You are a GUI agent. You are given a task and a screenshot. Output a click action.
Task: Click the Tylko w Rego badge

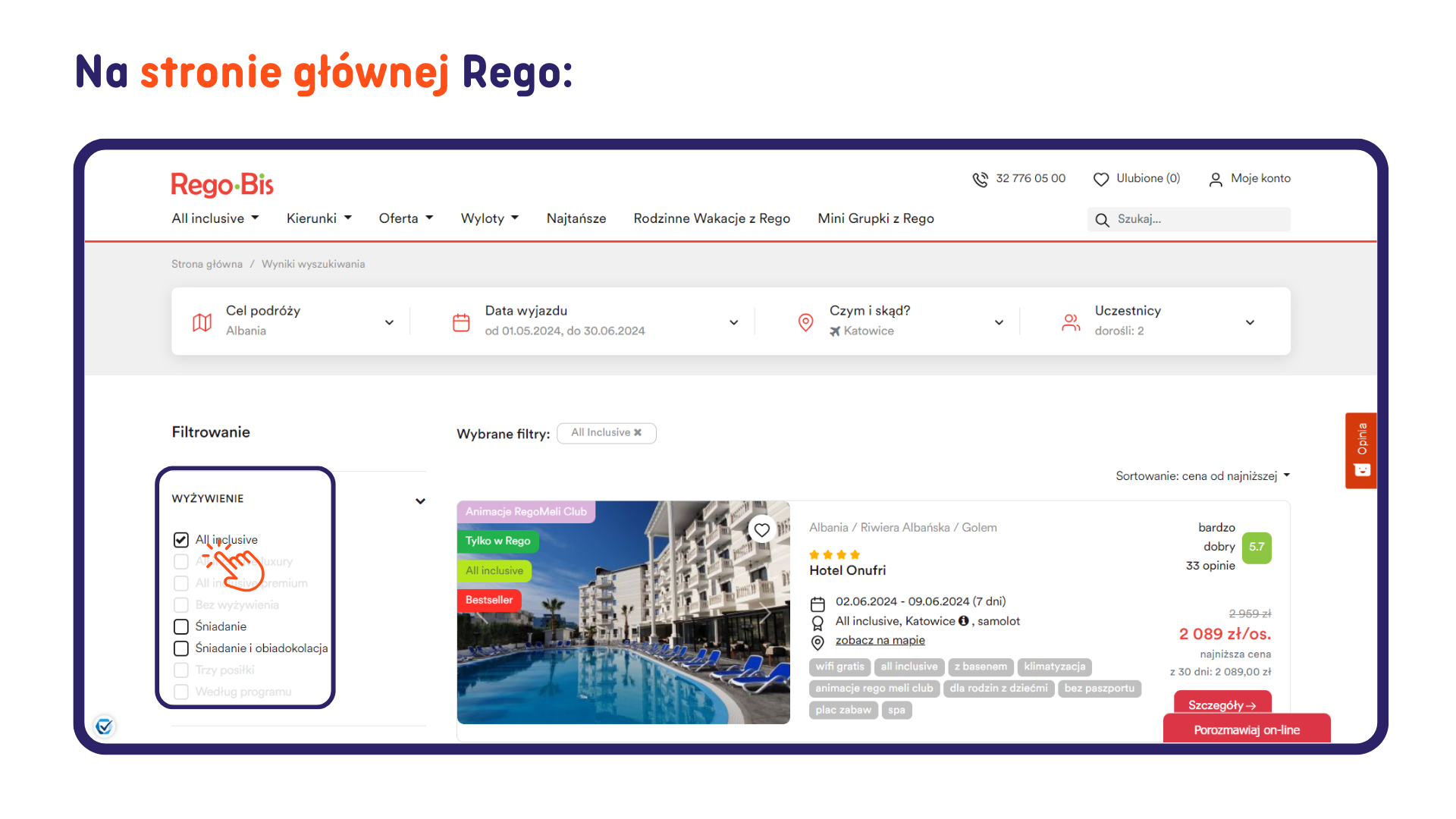click(498, 541)
